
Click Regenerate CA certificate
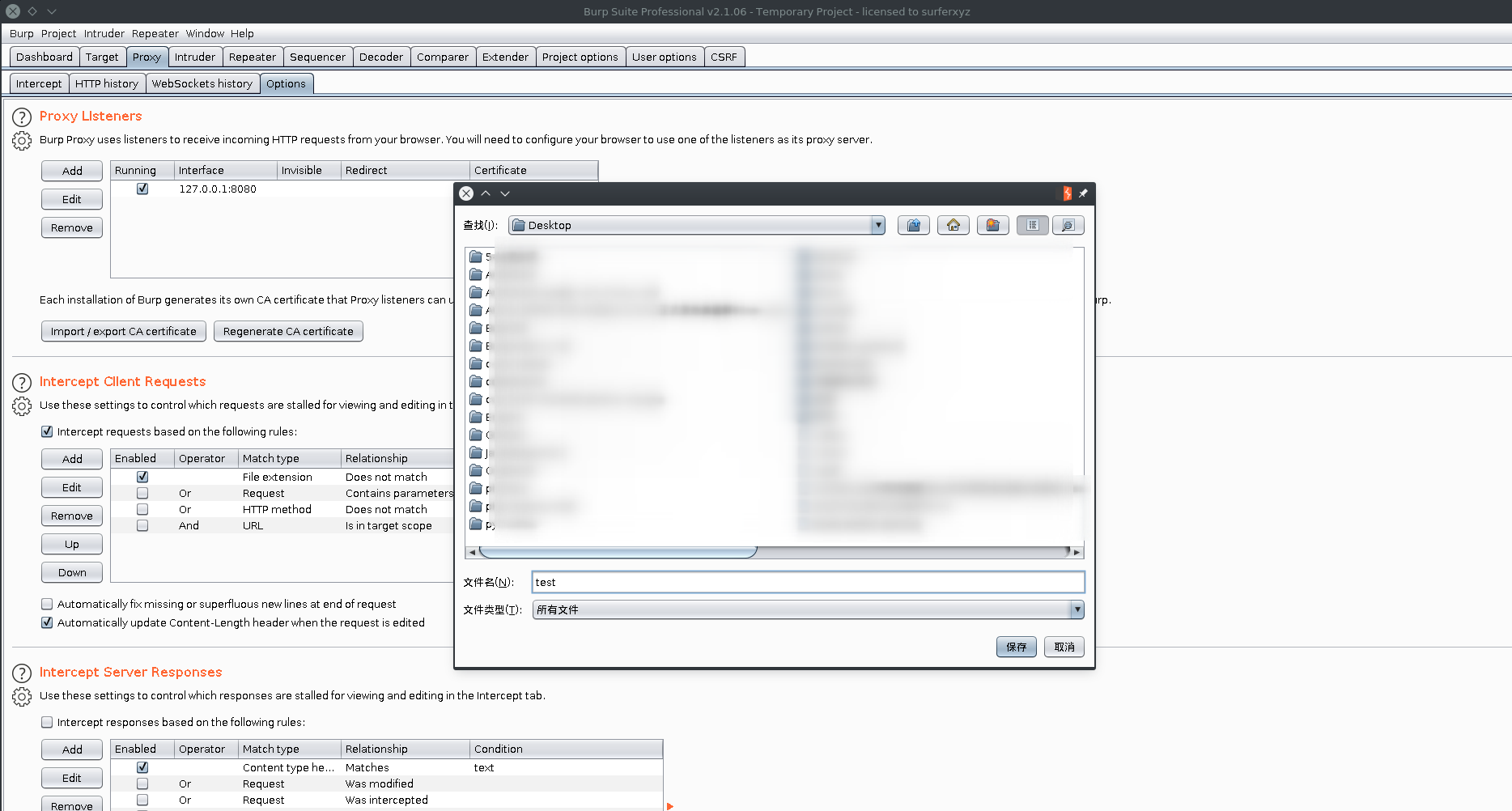pyautogui.click(x=288, y=331)
